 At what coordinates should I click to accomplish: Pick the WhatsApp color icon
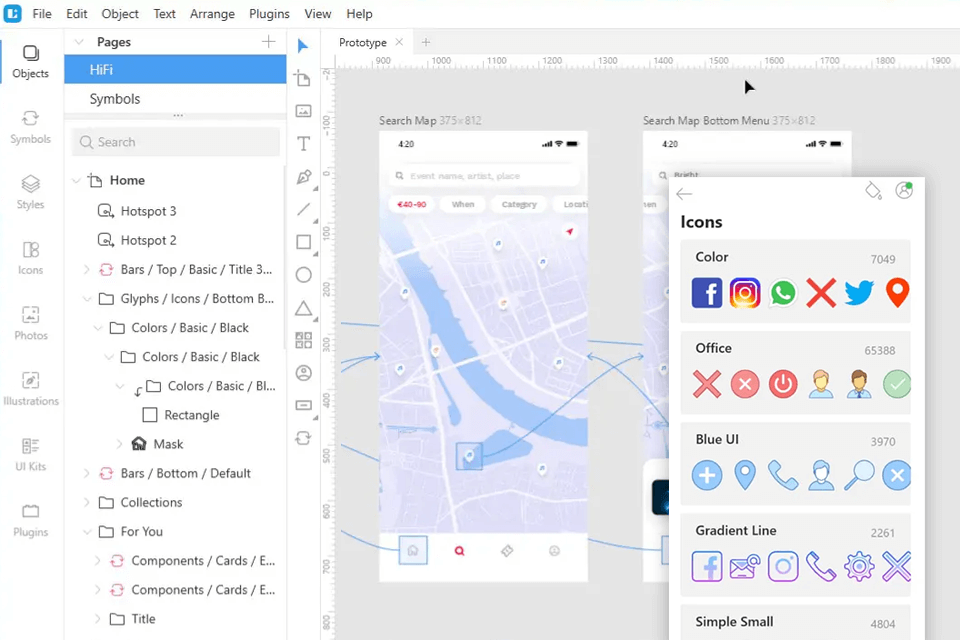click(x=783, y=292)
